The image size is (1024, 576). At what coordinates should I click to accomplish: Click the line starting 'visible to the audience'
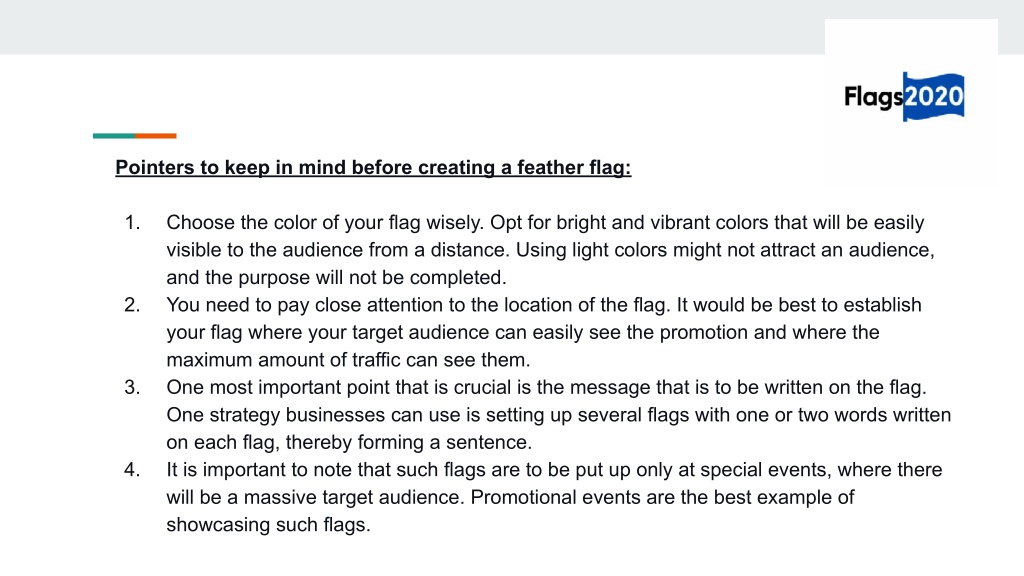pos(551,250)
